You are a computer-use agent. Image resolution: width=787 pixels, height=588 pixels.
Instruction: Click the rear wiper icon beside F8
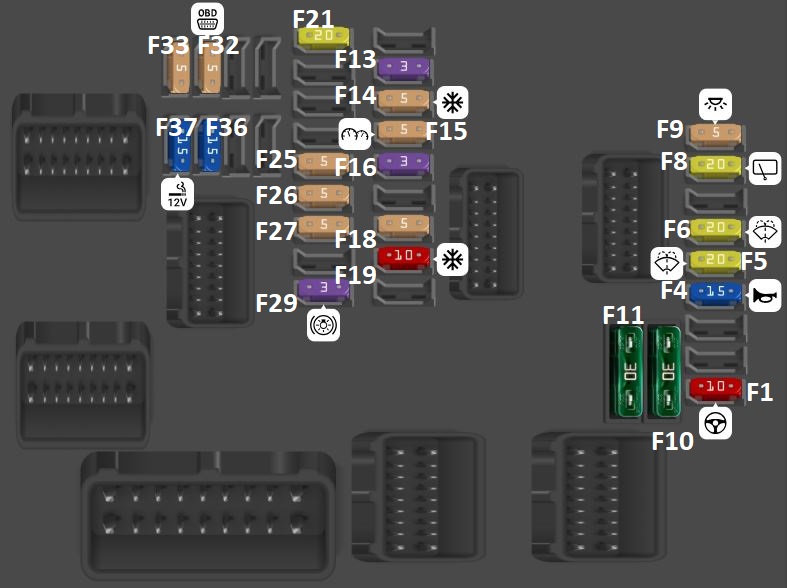(x=765, y=168)
